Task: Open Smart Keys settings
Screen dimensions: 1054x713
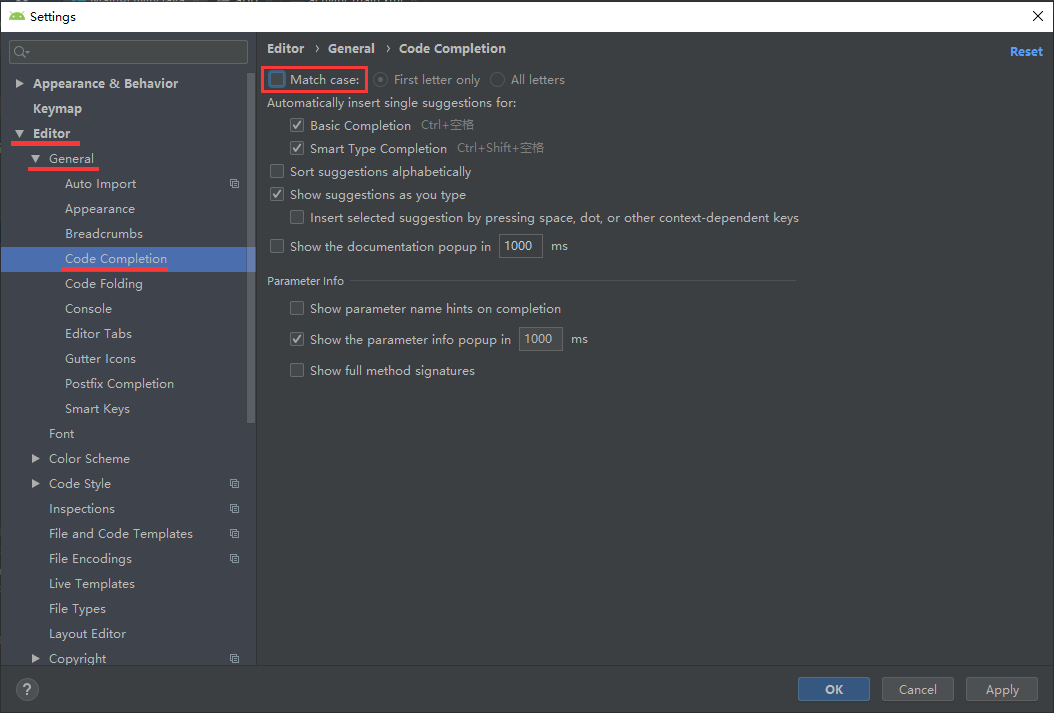Action: tap(97, 409)
